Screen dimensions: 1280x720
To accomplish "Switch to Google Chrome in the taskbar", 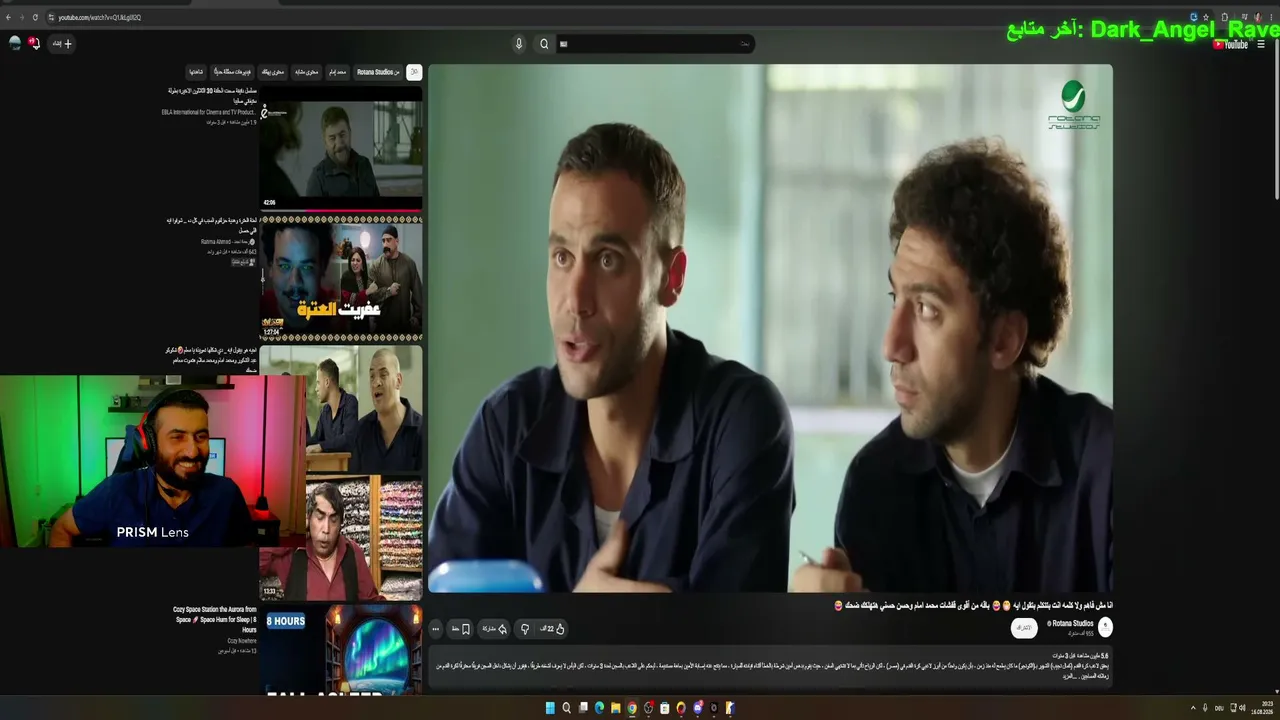I will (x=632, y=708).
